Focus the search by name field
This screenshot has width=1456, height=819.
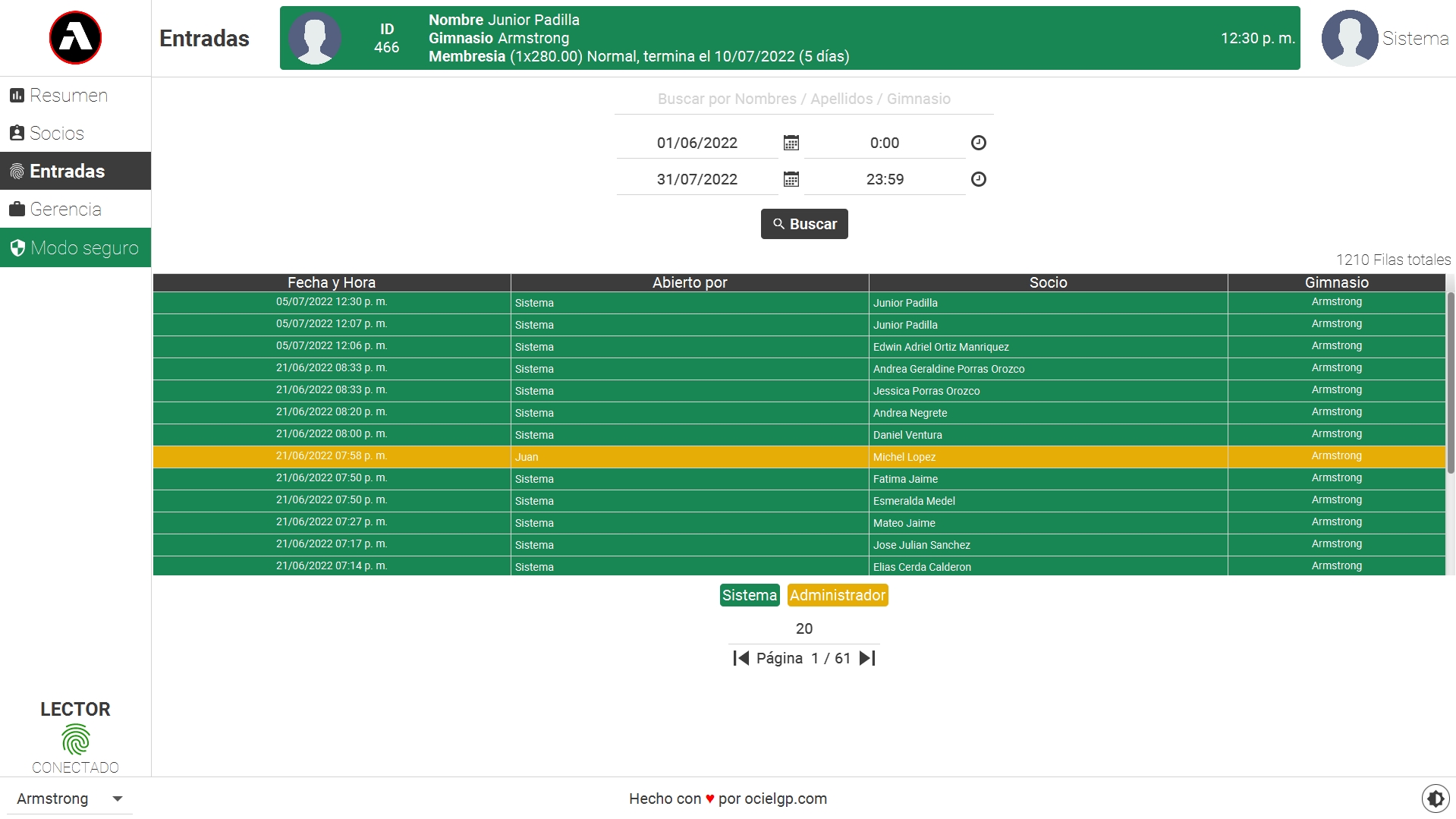[803, 99]
